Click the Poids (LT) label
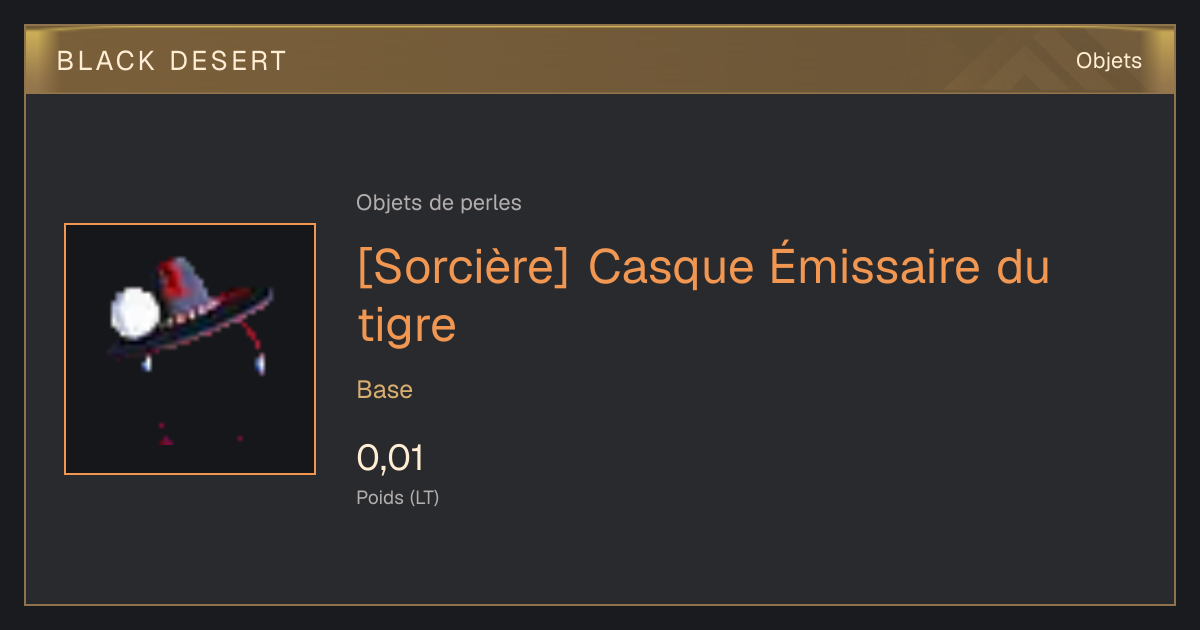The width and height of the screenshot is (1200, 630). point(398,497)
